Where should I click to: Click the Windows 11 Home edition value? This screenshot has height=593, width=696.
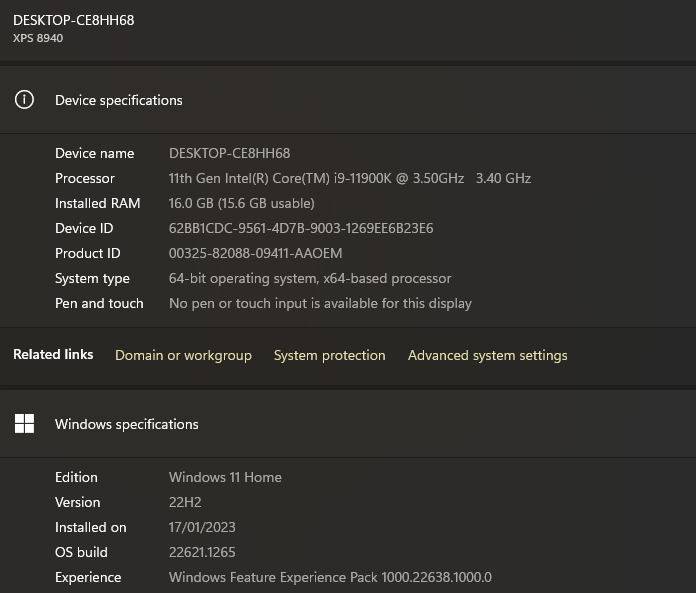[225, 477]
